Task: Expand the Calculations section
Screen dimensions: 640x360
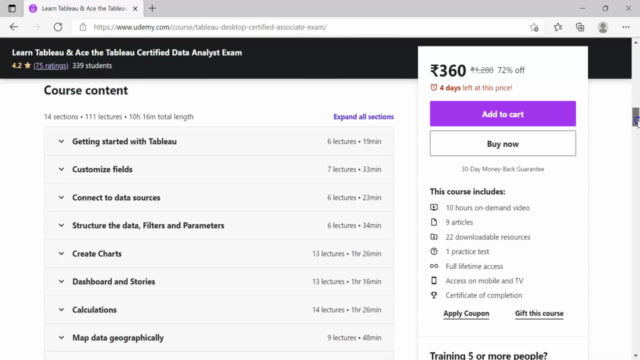Action: 219,310
